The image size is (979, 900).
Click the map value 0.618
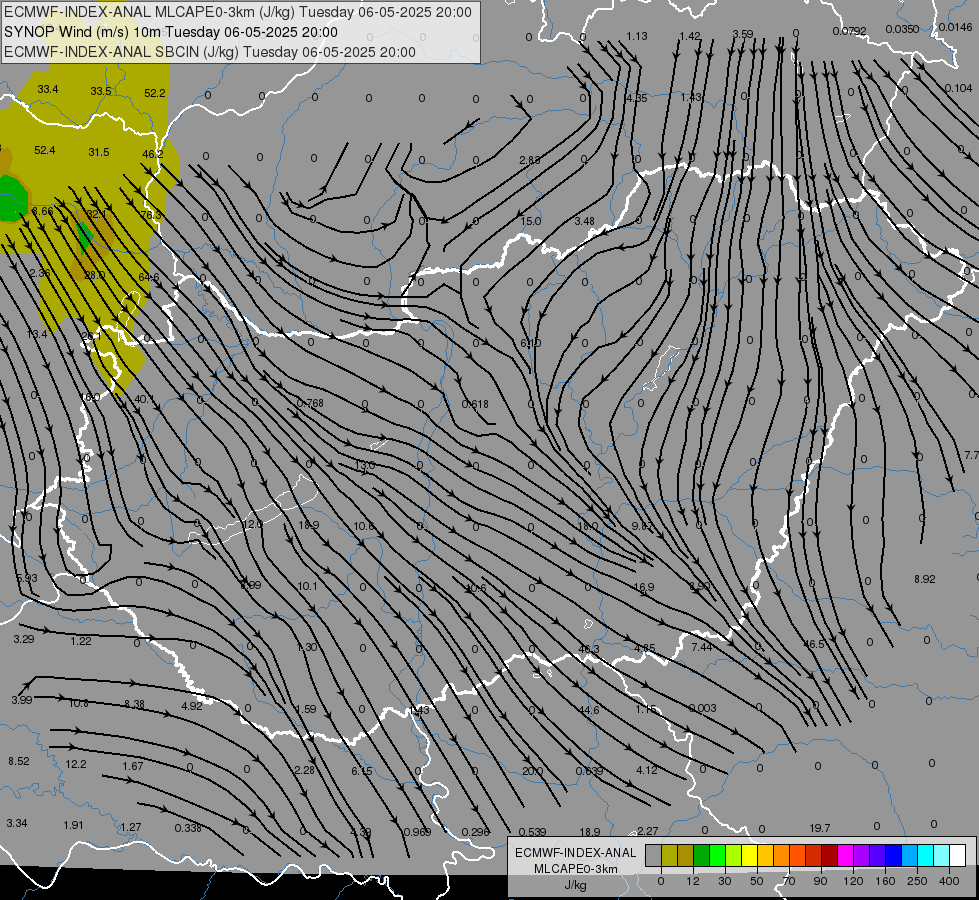475,404
